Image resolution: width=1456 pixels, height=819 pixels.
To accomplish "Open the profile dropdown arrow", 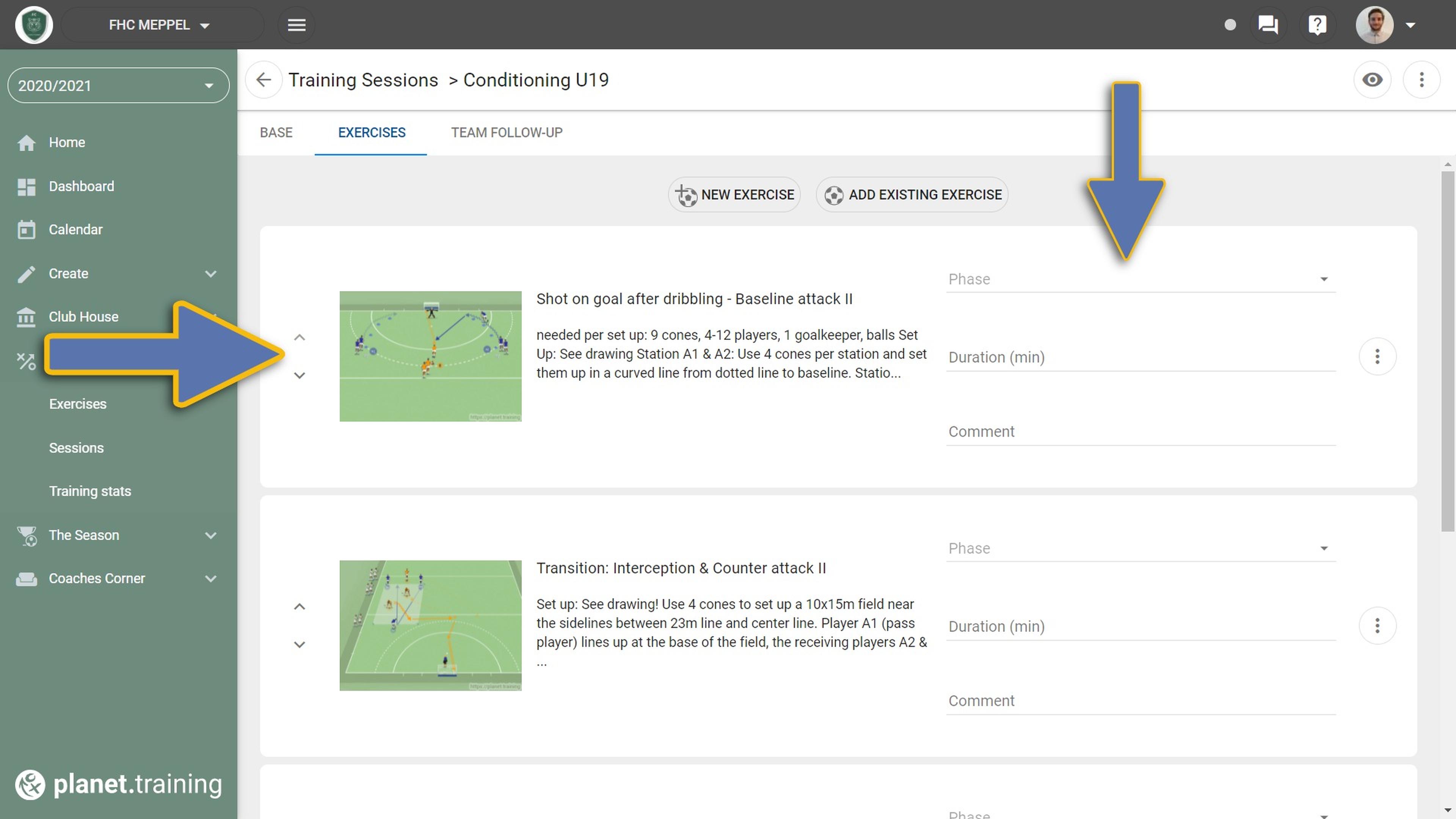I will click(1410, 25).
